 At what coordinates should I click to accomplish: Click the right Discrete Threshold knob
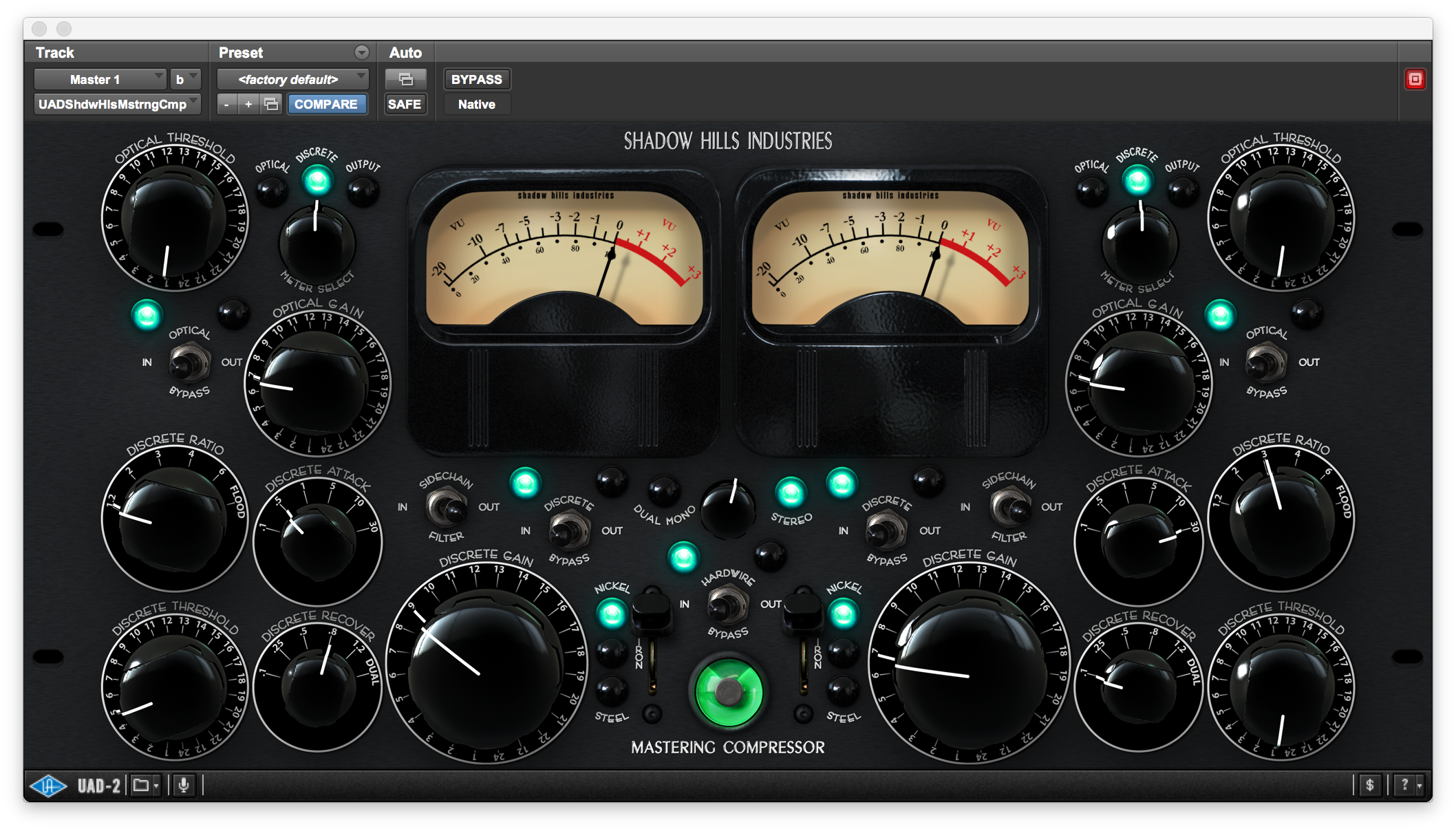(1281, 688)
